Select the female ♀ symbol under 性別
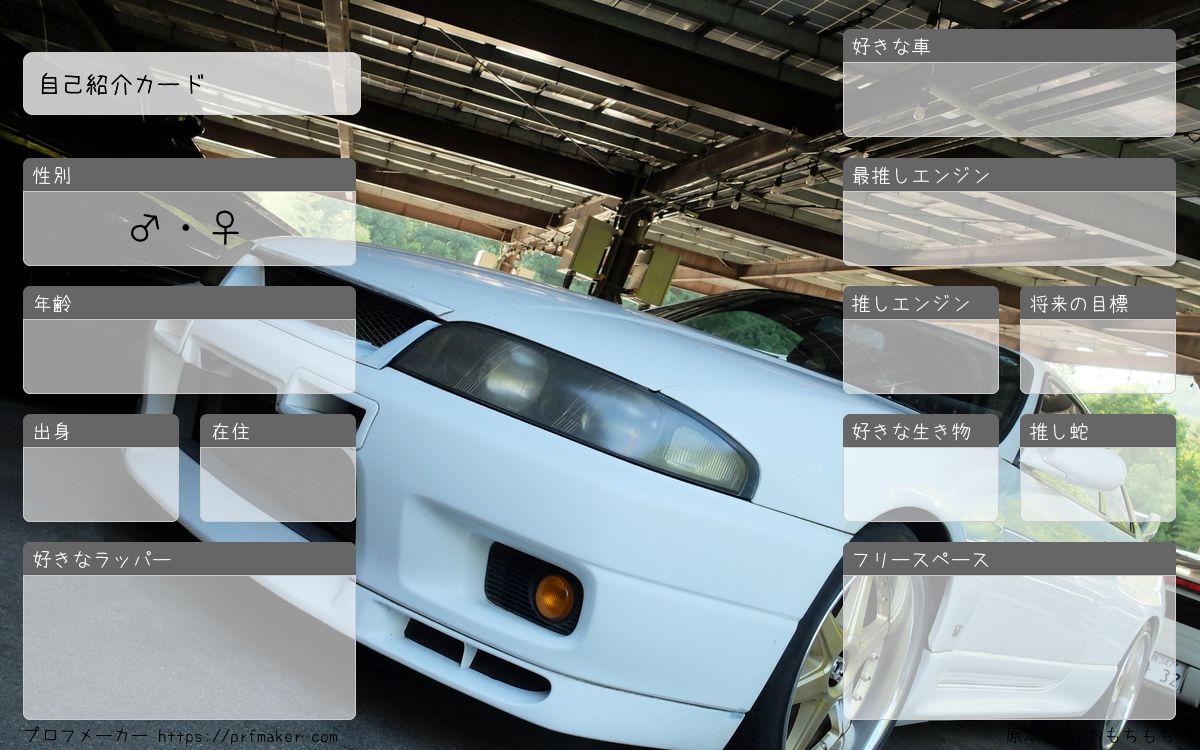Image resolution: width=1200 pixels, height=750 pixels. 226,229
